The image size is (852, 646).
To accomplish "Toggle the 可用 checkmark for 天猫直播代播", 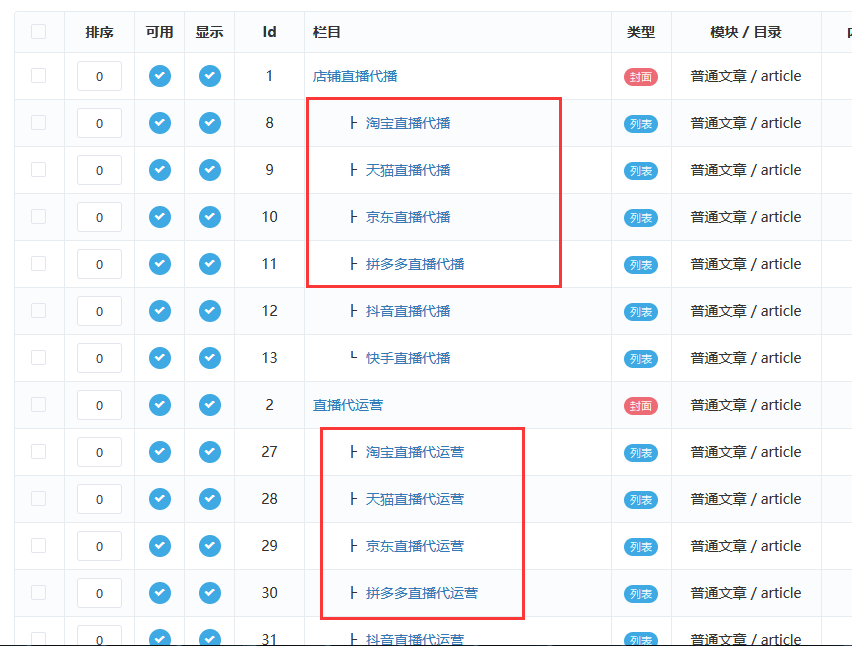I will pos(160,170).
